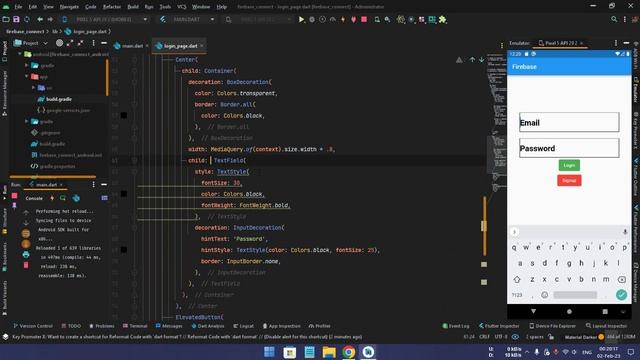Select build.gradle file in project tree
The width and height of the screenshot is (640, 360).
pyautogui.click(x=54, y=99)
